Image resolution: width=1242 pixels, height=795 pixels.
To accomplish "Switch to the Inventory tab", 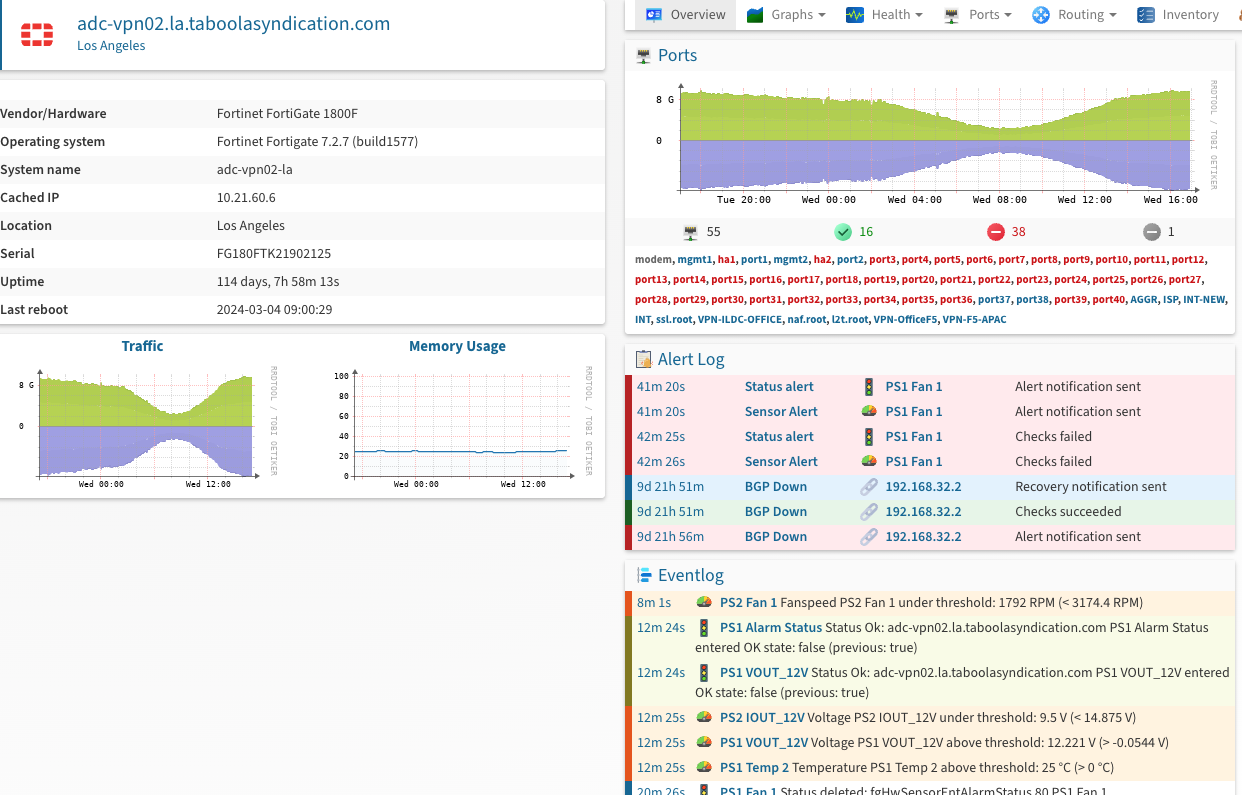I will coord(1178,15).
